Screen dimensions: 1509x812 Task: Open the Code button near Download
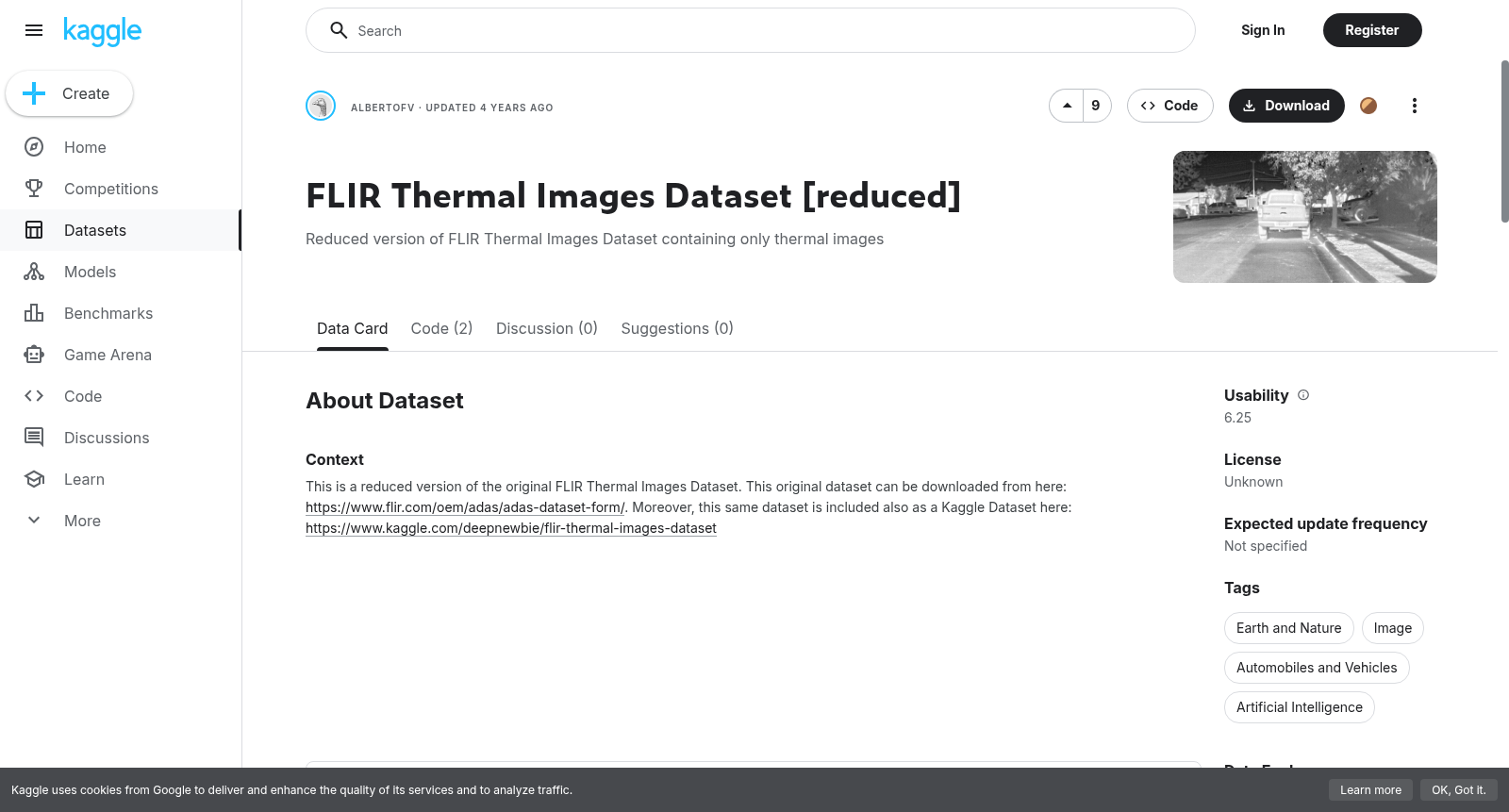(1169, 106)
